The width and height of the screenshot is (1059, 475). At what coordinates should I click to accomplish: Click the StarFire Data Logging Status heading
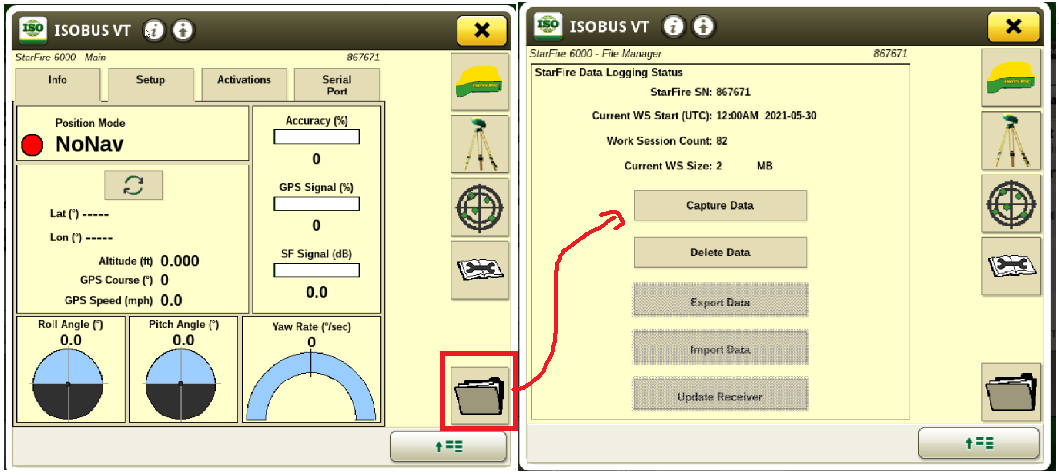(x=608, y=72)
